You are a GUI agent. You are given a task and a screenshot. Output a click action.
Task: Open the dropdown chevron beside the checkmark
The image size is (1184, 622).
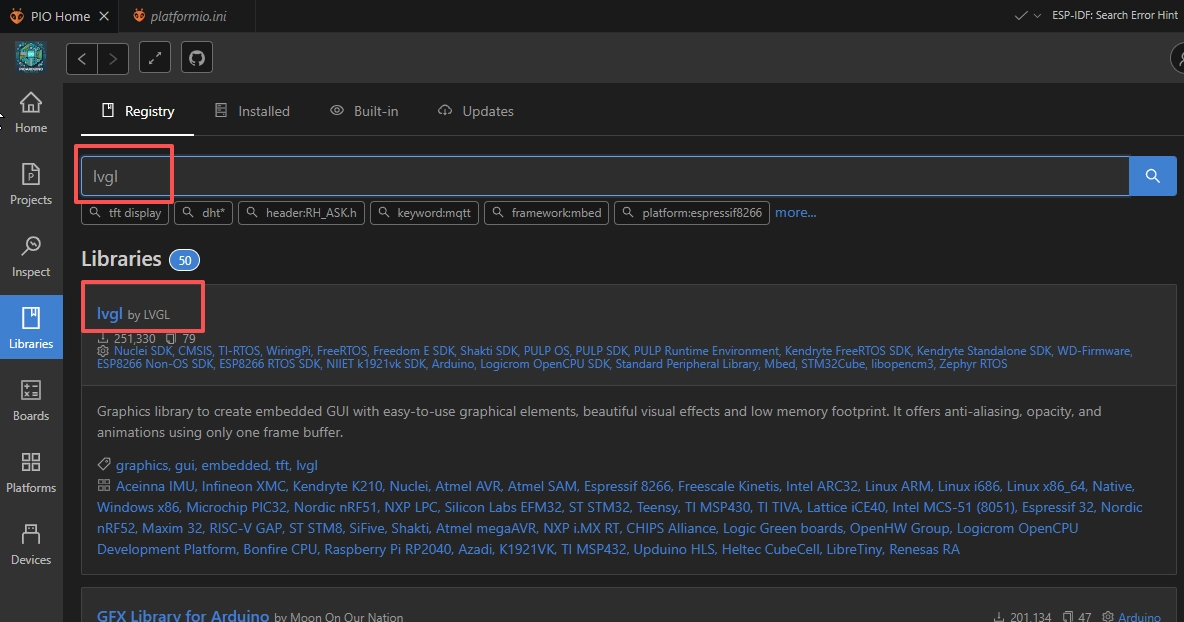coord(1037,16)
